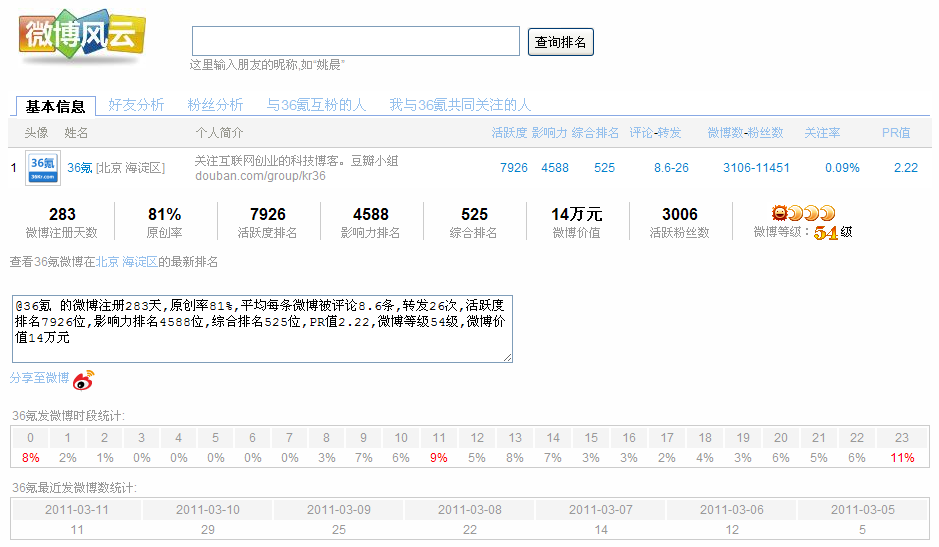Screen dimensions: 939x547
Task: Open the 北京 海淀区 ranking link
Action: (x=127, y=262)
